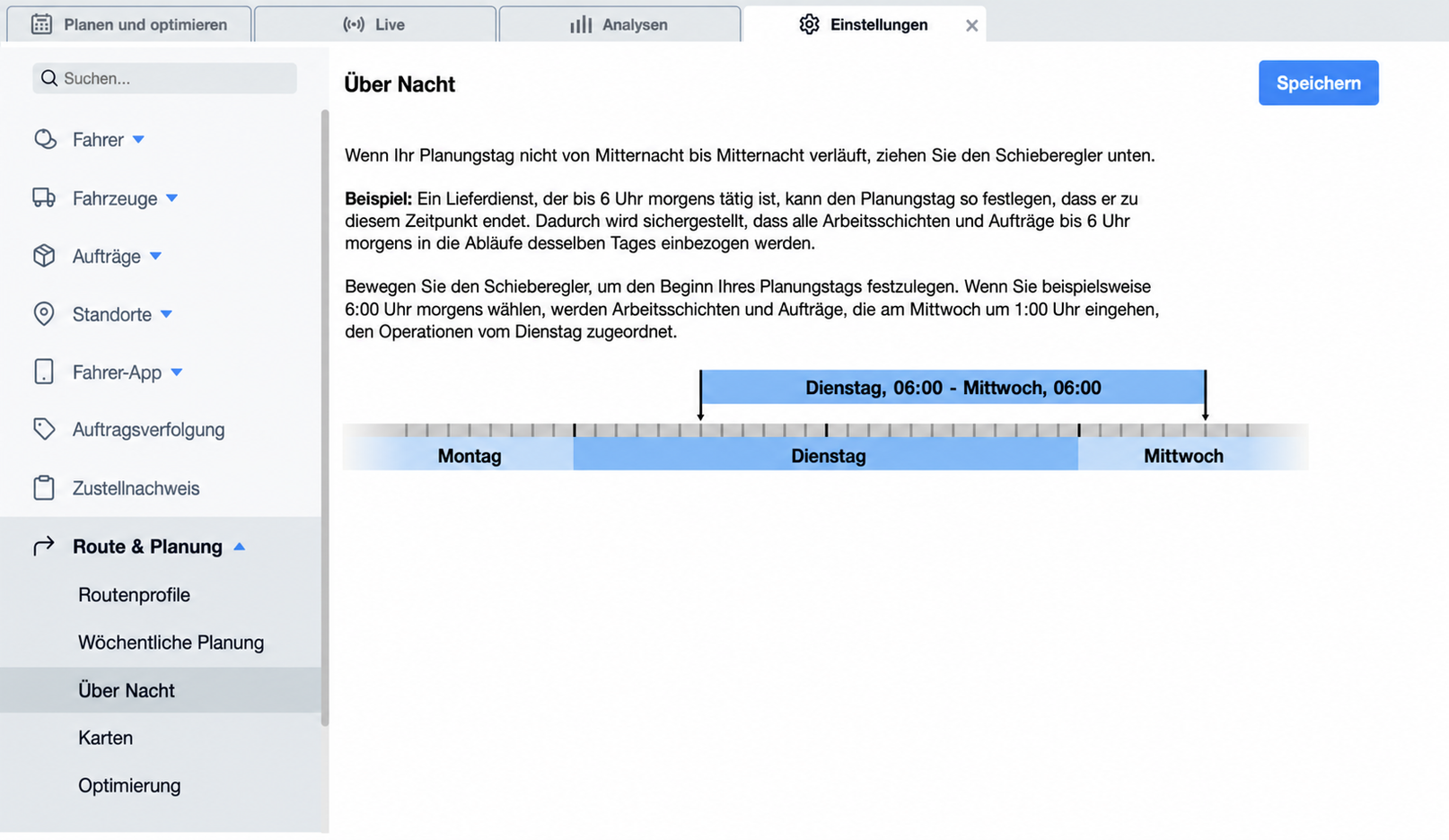
Task: Select the Einstellungen tab
Action: coord(865,23)
